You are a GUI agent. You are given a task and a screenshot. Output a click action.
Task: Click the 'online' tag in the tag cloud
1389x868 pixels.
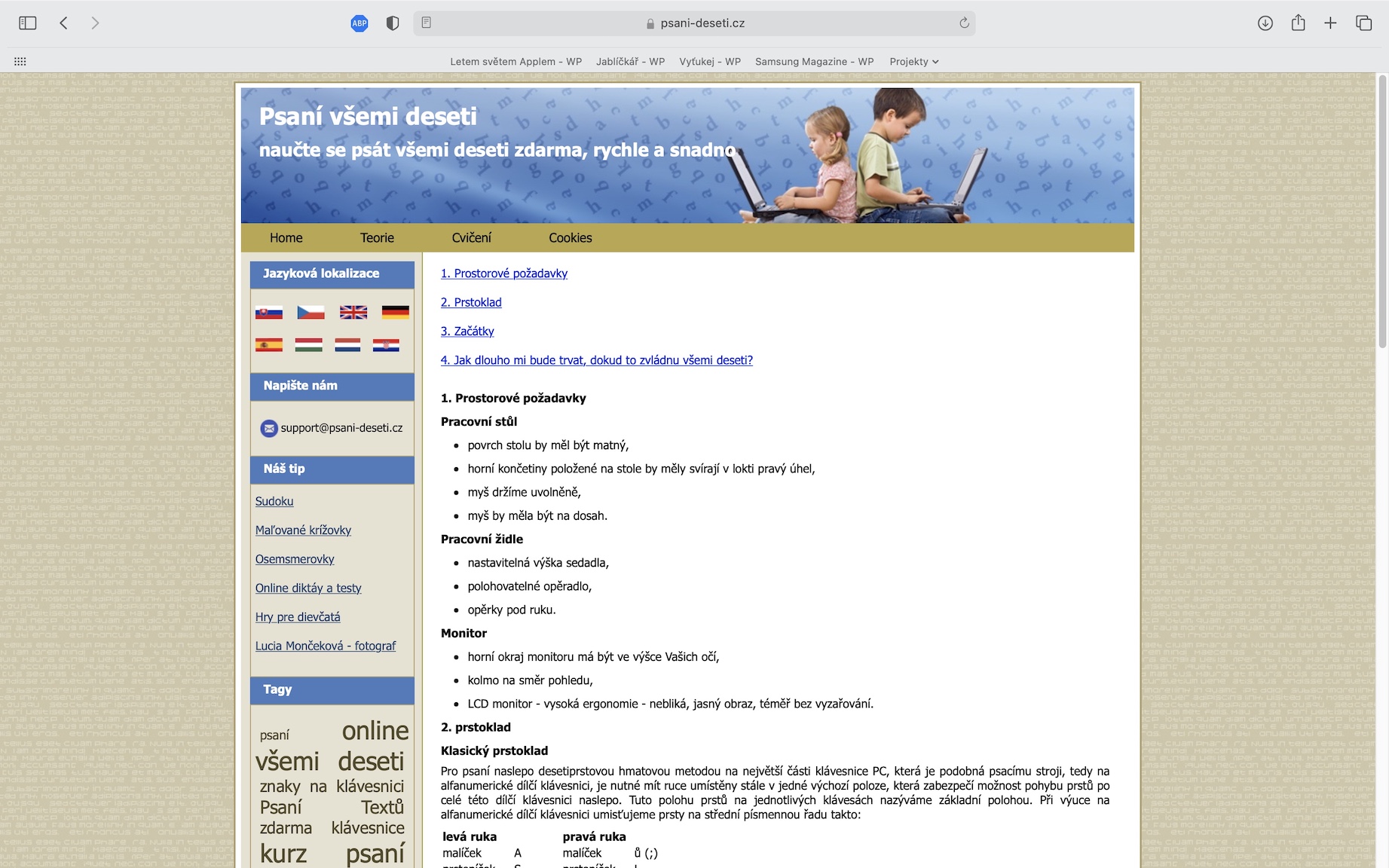point(375,731)
